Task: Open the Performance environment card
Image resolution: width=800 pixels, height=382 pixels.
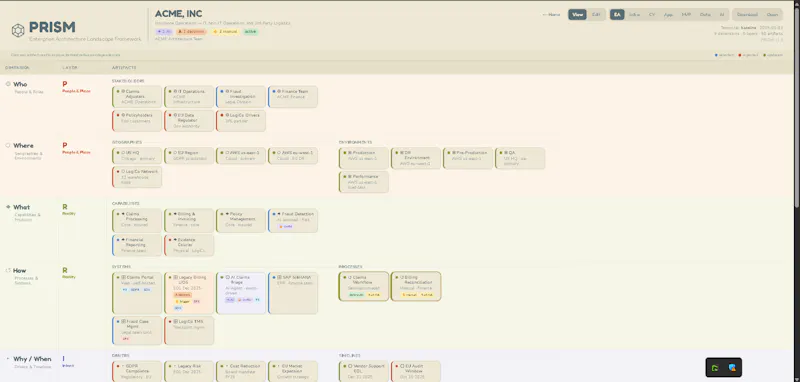Action: point(364,182)
